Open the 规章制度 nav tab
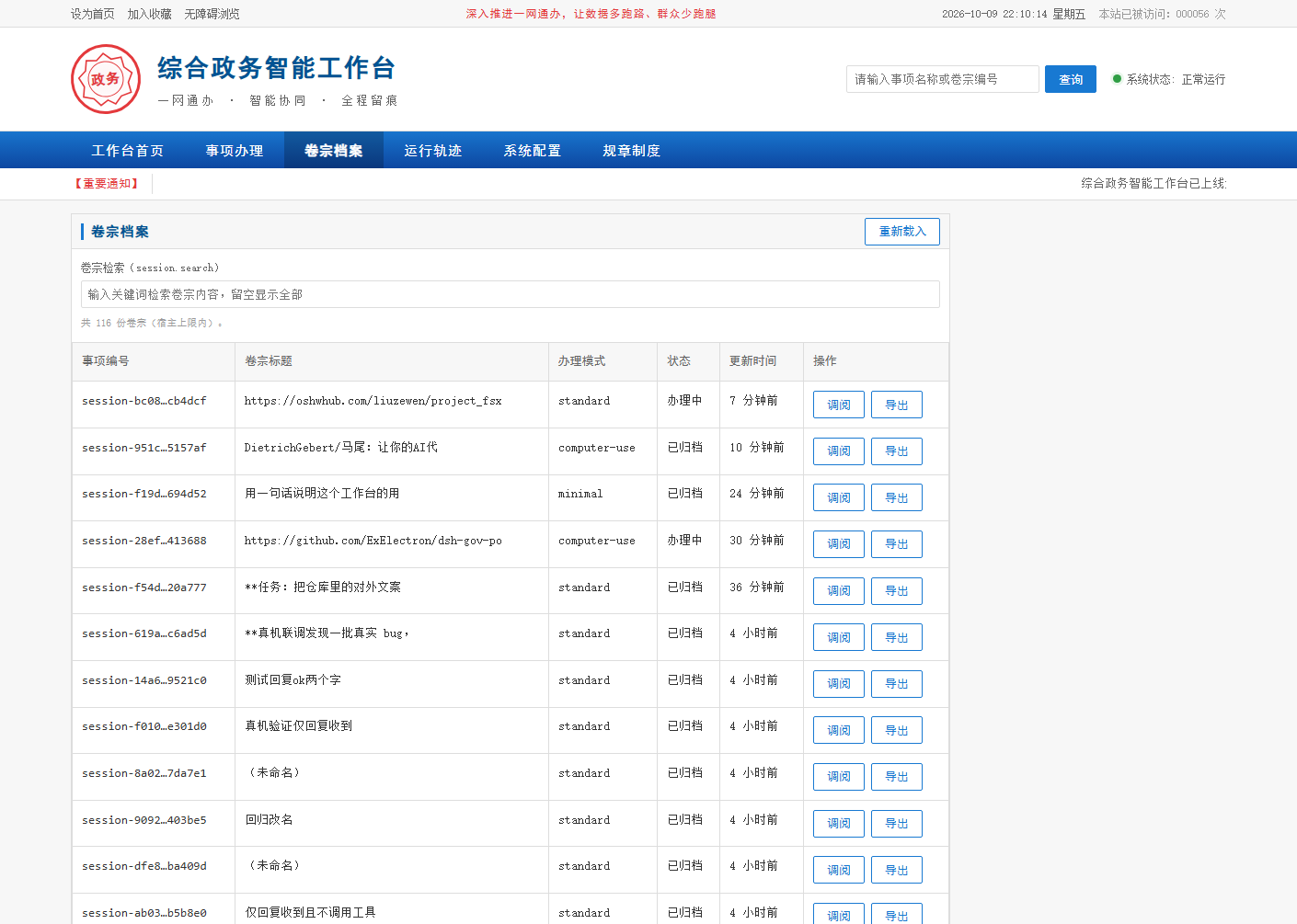 [632, 151]
